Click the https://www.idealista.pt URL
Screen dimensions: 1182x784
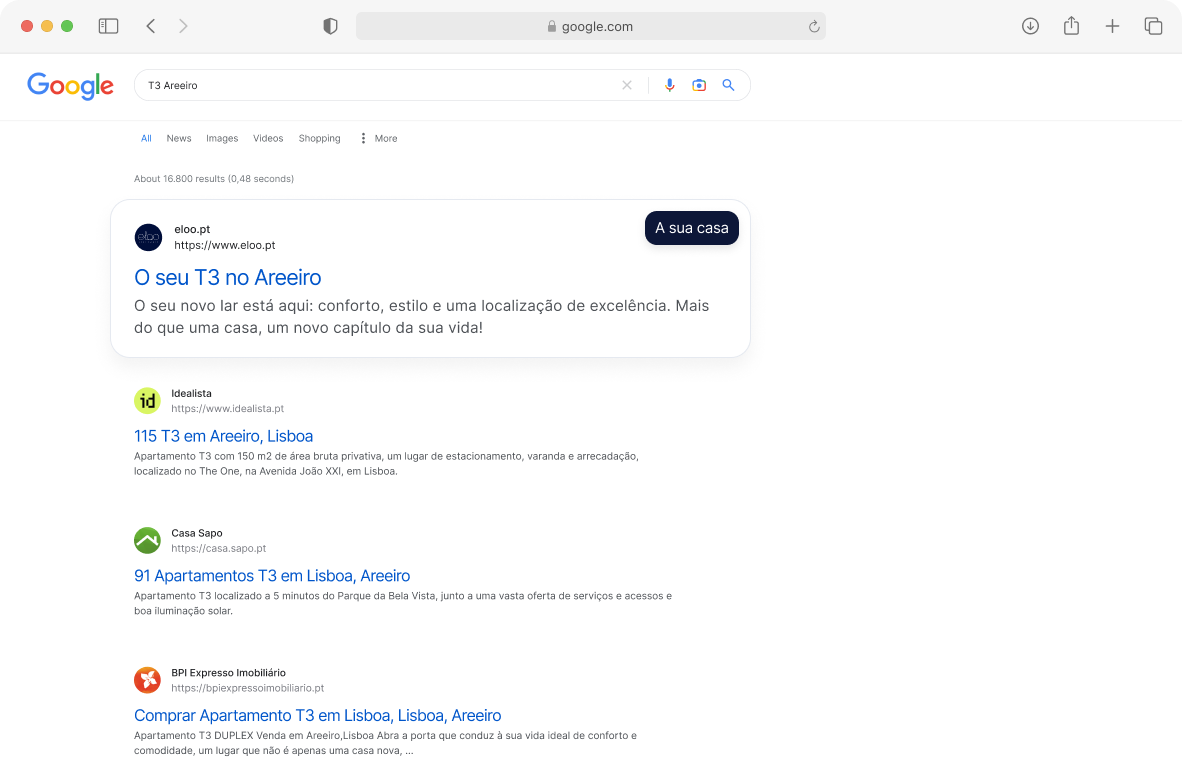[228, 409]
